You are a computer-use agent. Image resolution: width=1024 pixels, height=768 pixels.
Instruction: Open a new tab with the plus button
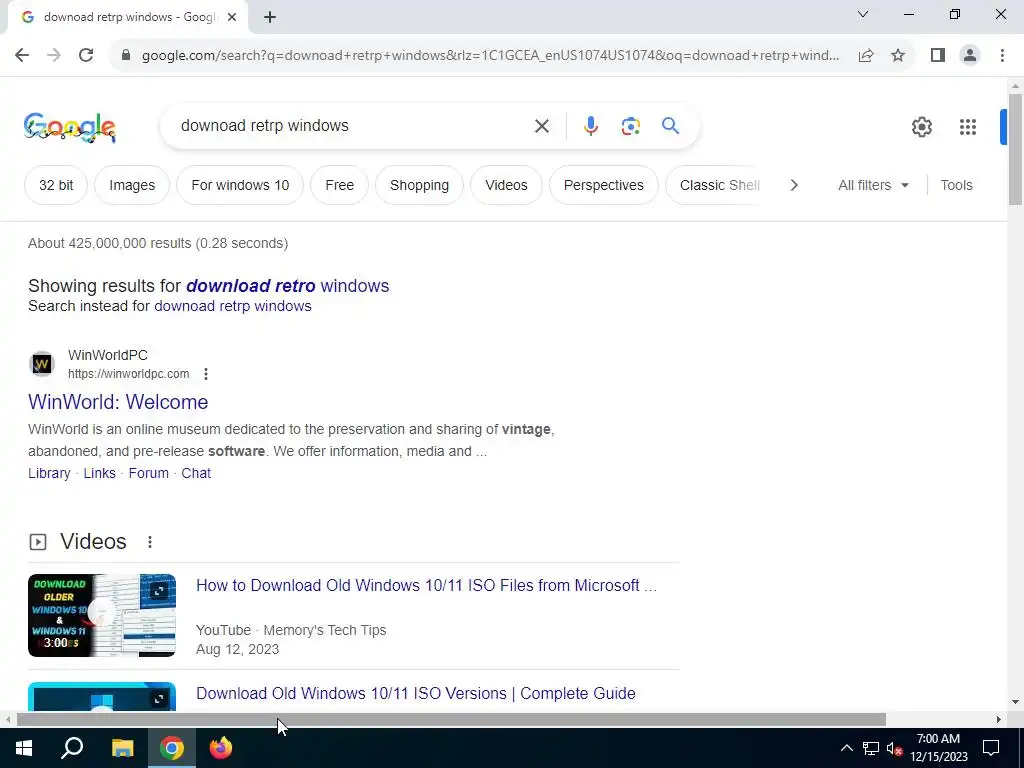click(x=270, y=18)
